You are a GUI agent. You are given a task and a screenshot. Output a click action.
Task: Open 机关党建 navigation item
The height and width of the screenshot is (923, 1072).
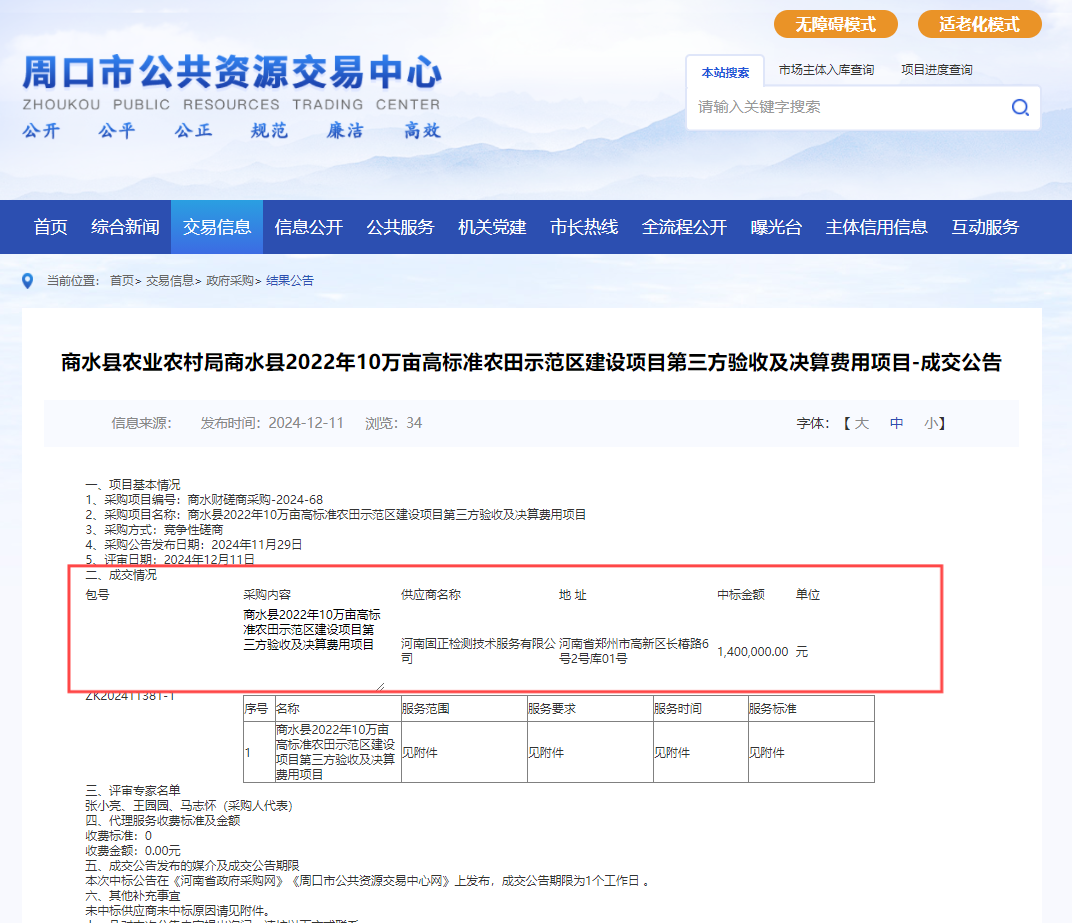(x=492, y=227)
